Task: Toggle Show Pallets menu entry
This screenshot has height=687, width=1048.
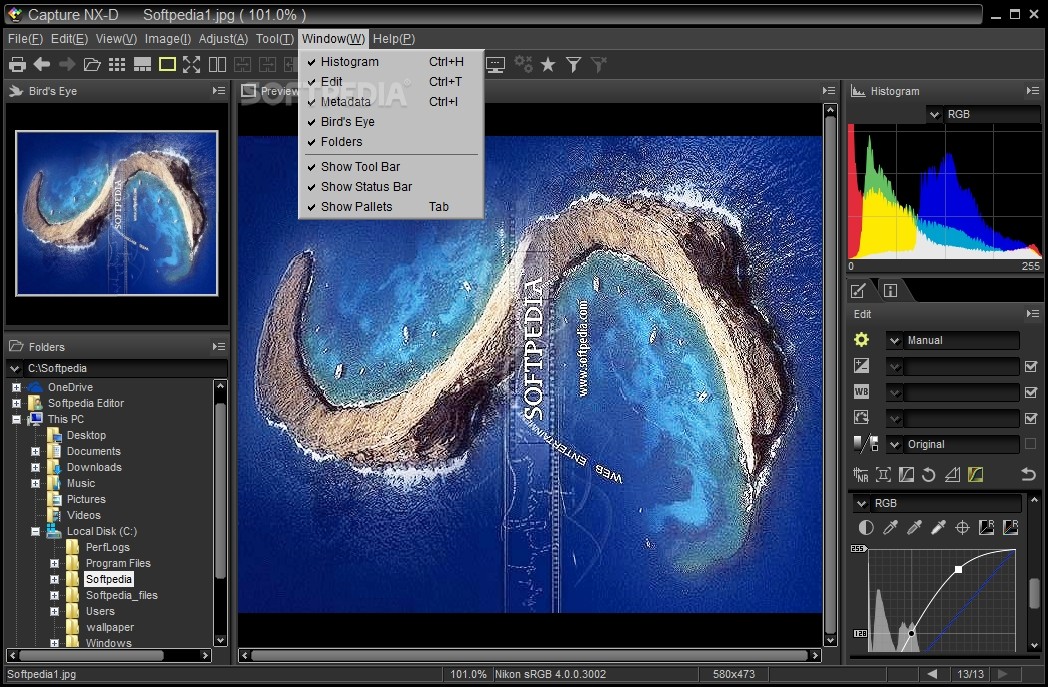Action: [x=391, y=207]
